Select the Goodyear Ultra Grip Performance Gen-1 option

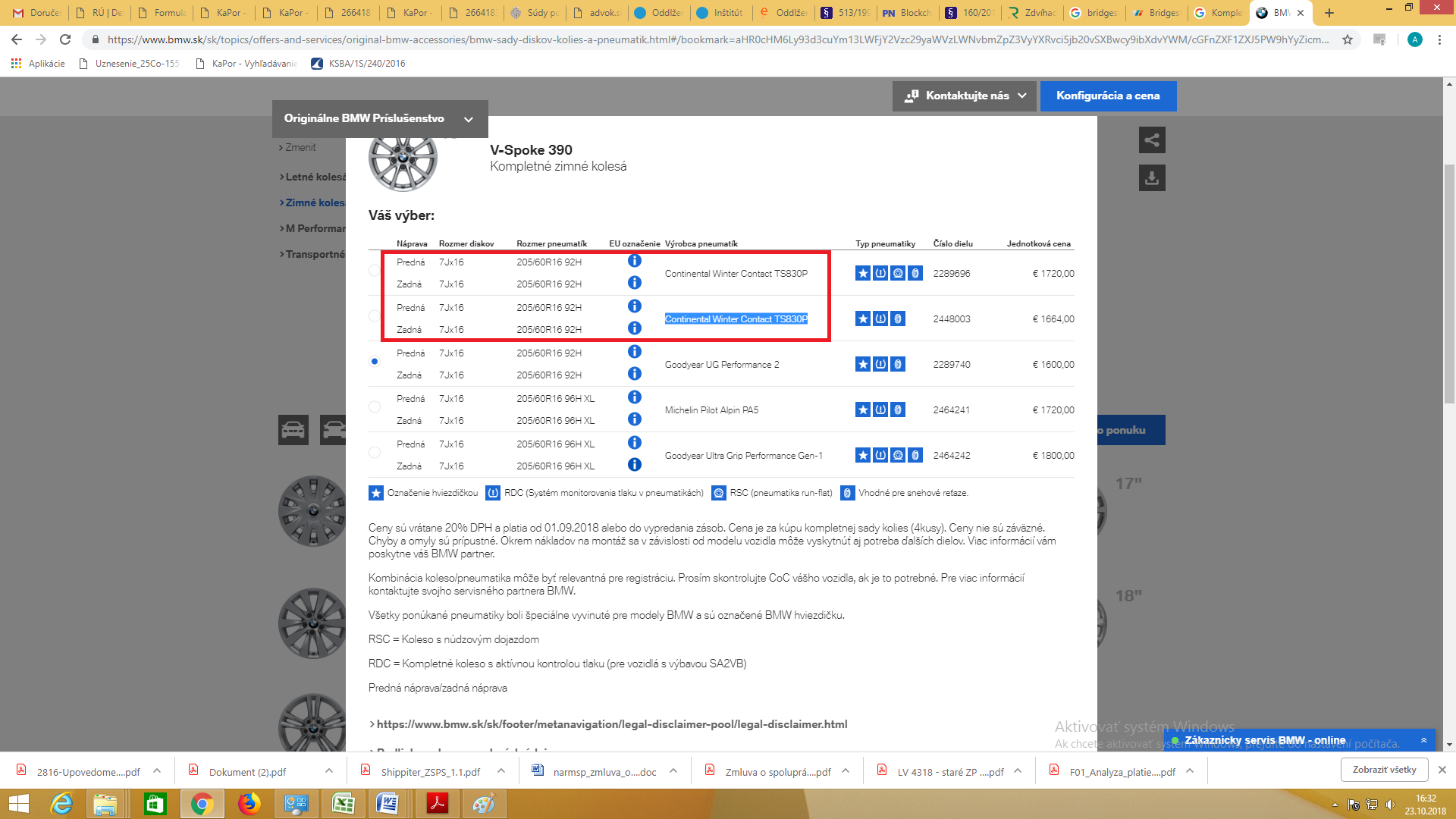coord(375,453)
